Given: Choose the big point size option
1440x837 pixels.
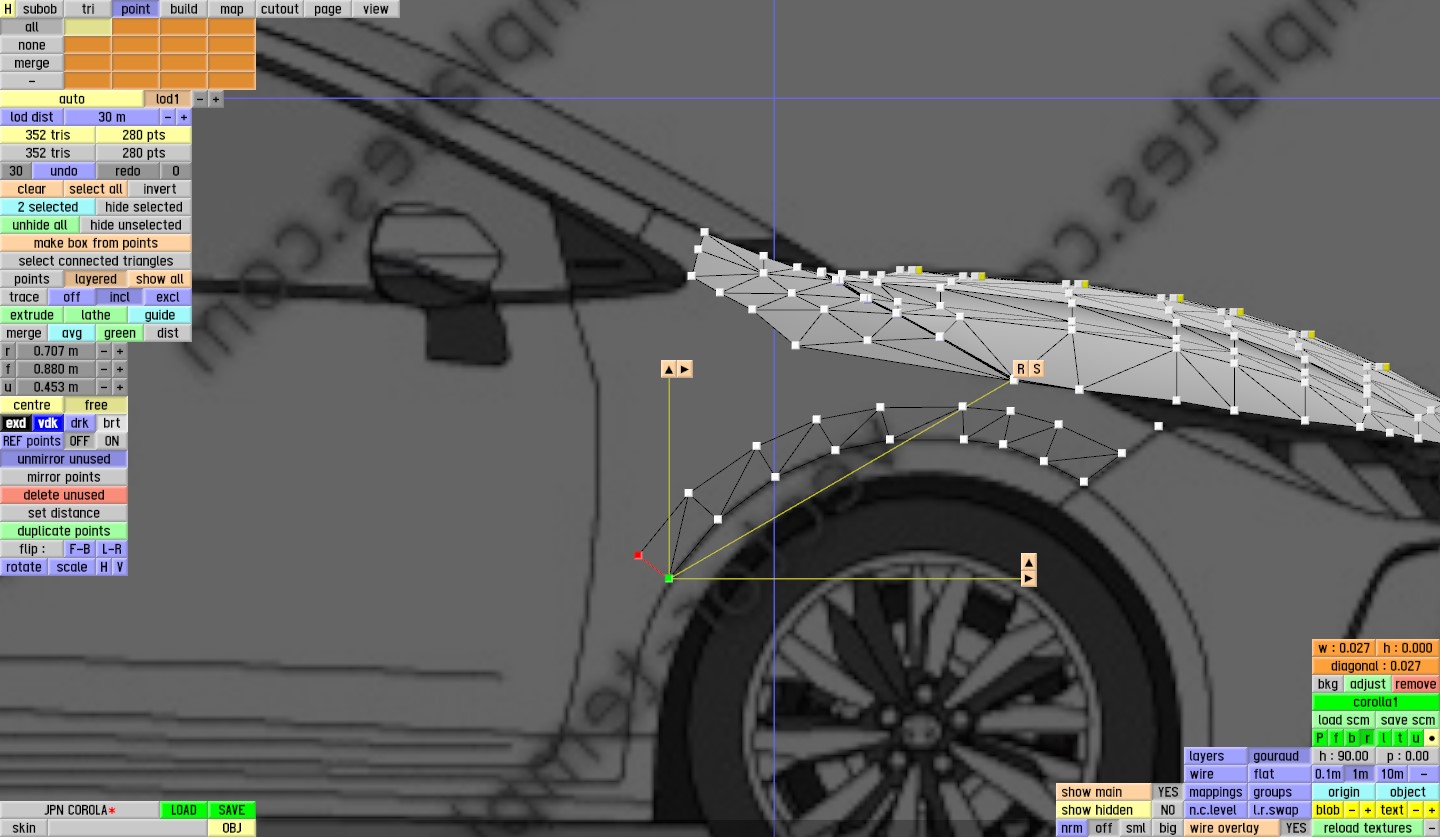Looking at the screenshot, I should coord(1168,828).
